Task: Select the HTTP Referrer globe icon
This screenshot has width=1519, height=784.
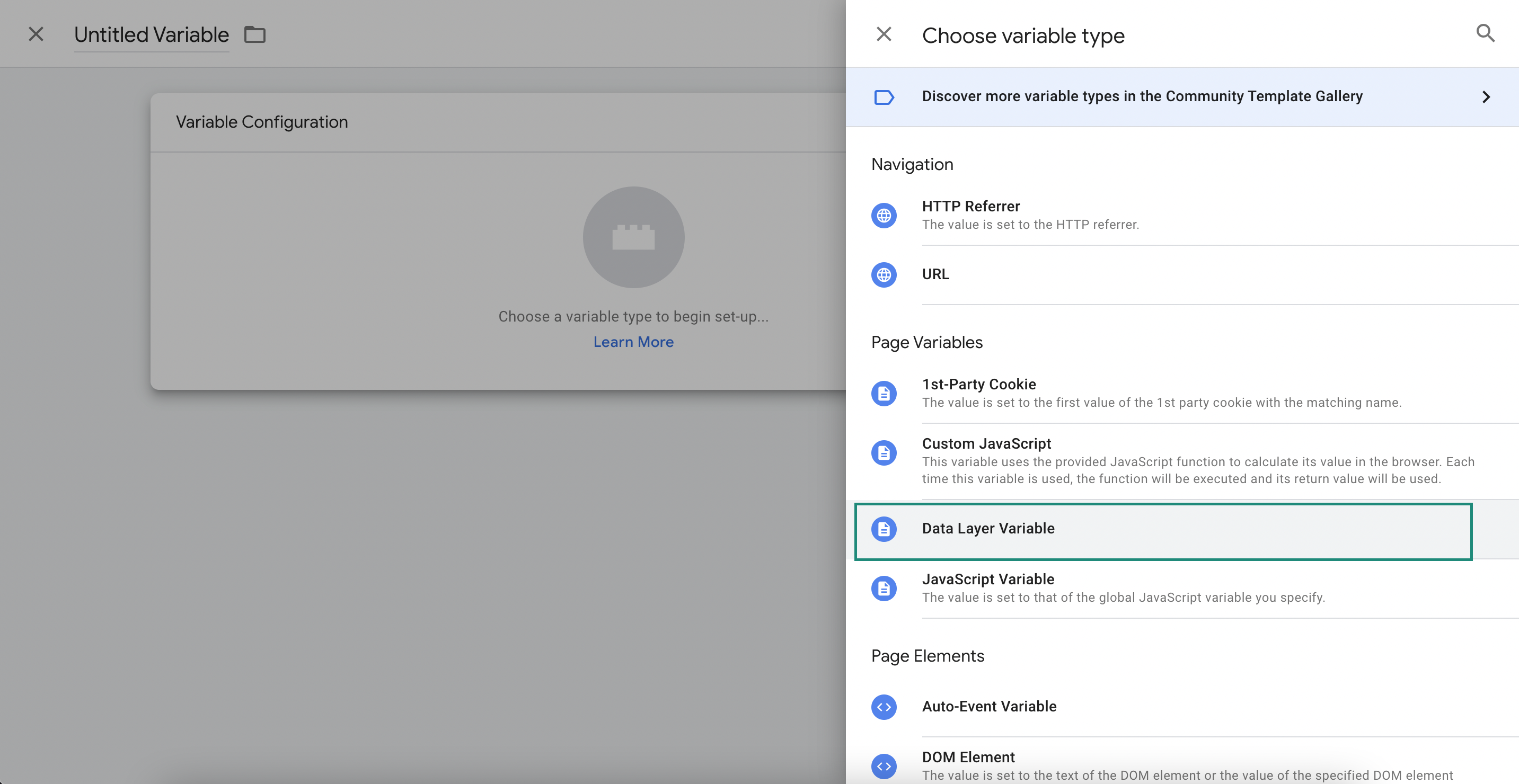Action: 884,213
